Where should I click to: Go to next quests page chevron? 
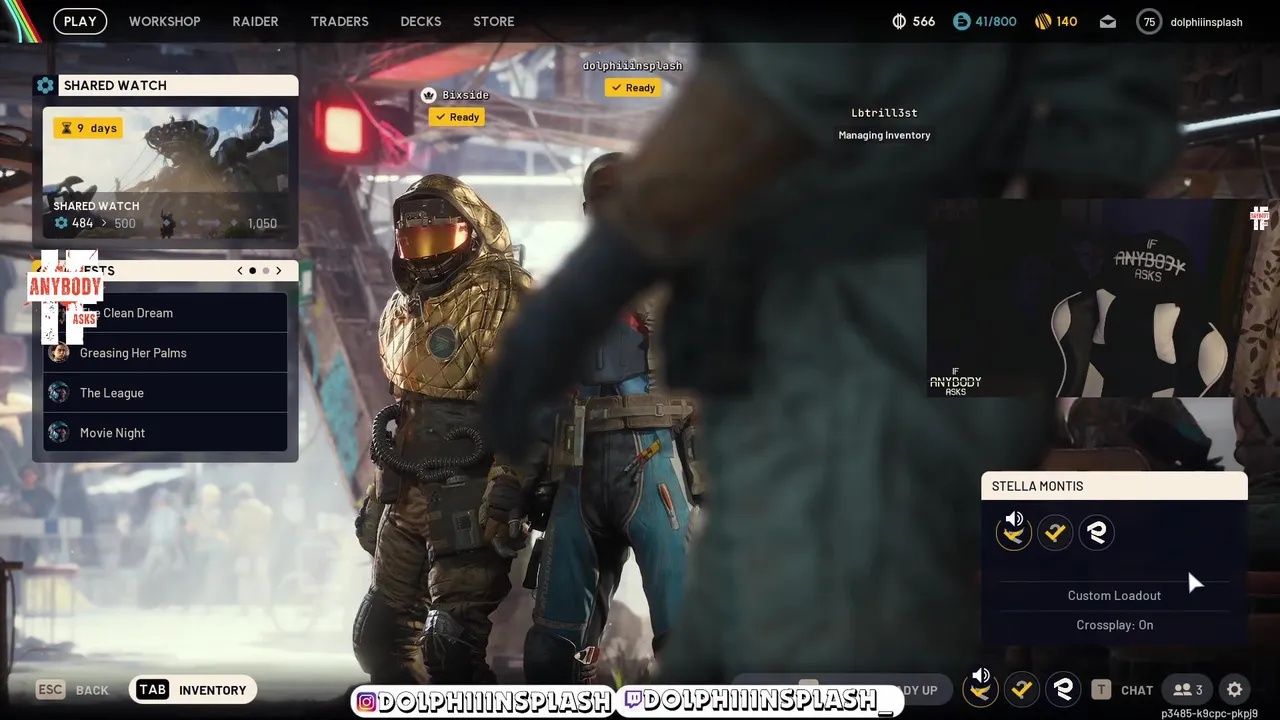278,270
